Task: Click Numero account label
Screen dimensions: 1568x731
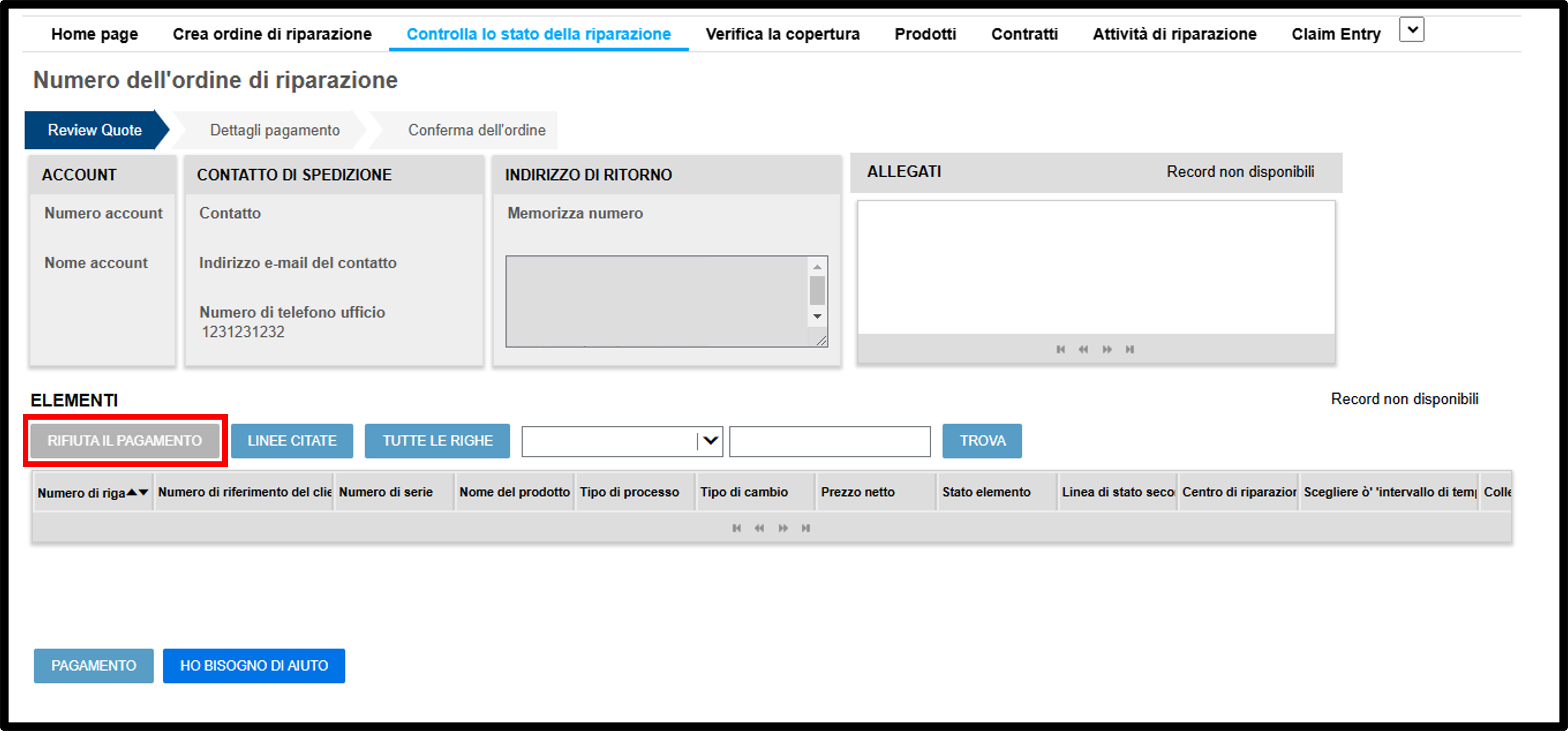Action: coord(103,213)
